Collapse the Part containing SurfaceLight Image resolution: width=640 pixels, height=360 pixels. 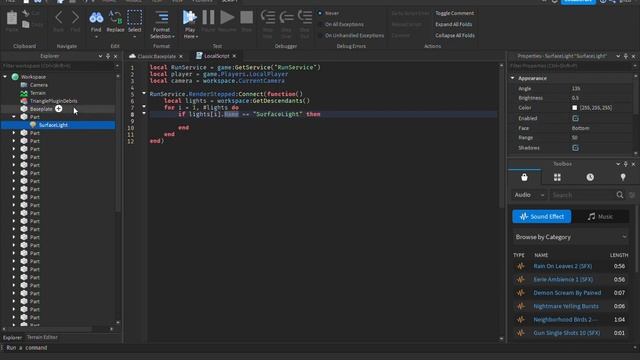(x=14, y=117)
